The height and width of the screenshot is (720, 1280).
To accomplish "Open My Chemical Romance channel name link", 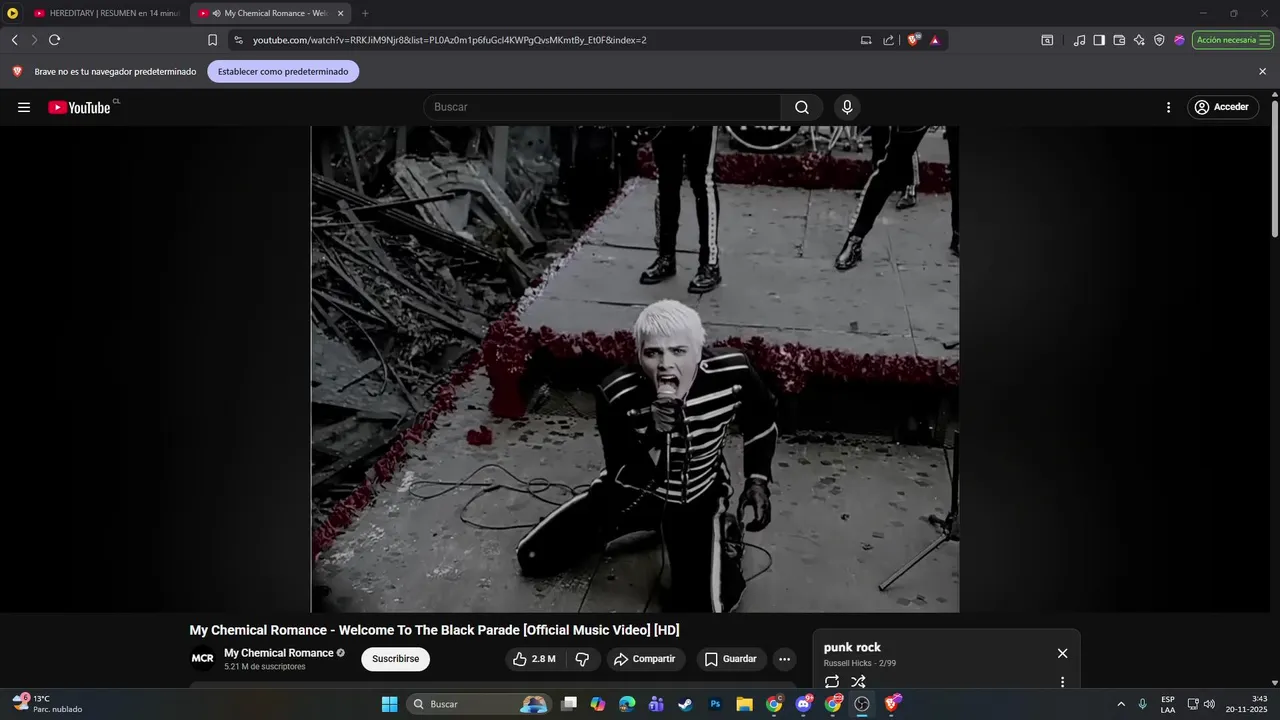I will click(279, 653).
